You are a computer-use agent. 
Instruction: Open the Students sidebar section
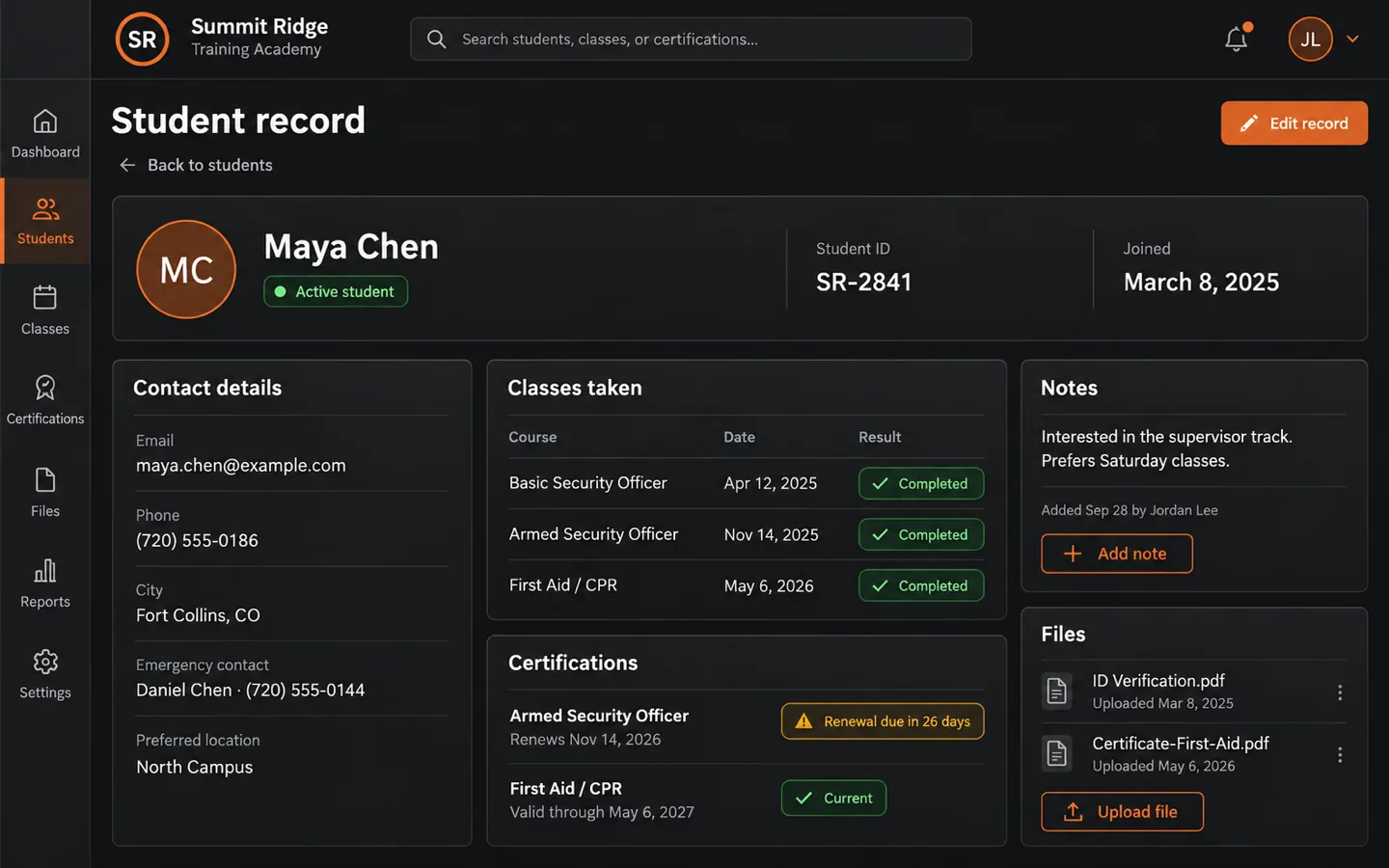(x=45, y=221)
